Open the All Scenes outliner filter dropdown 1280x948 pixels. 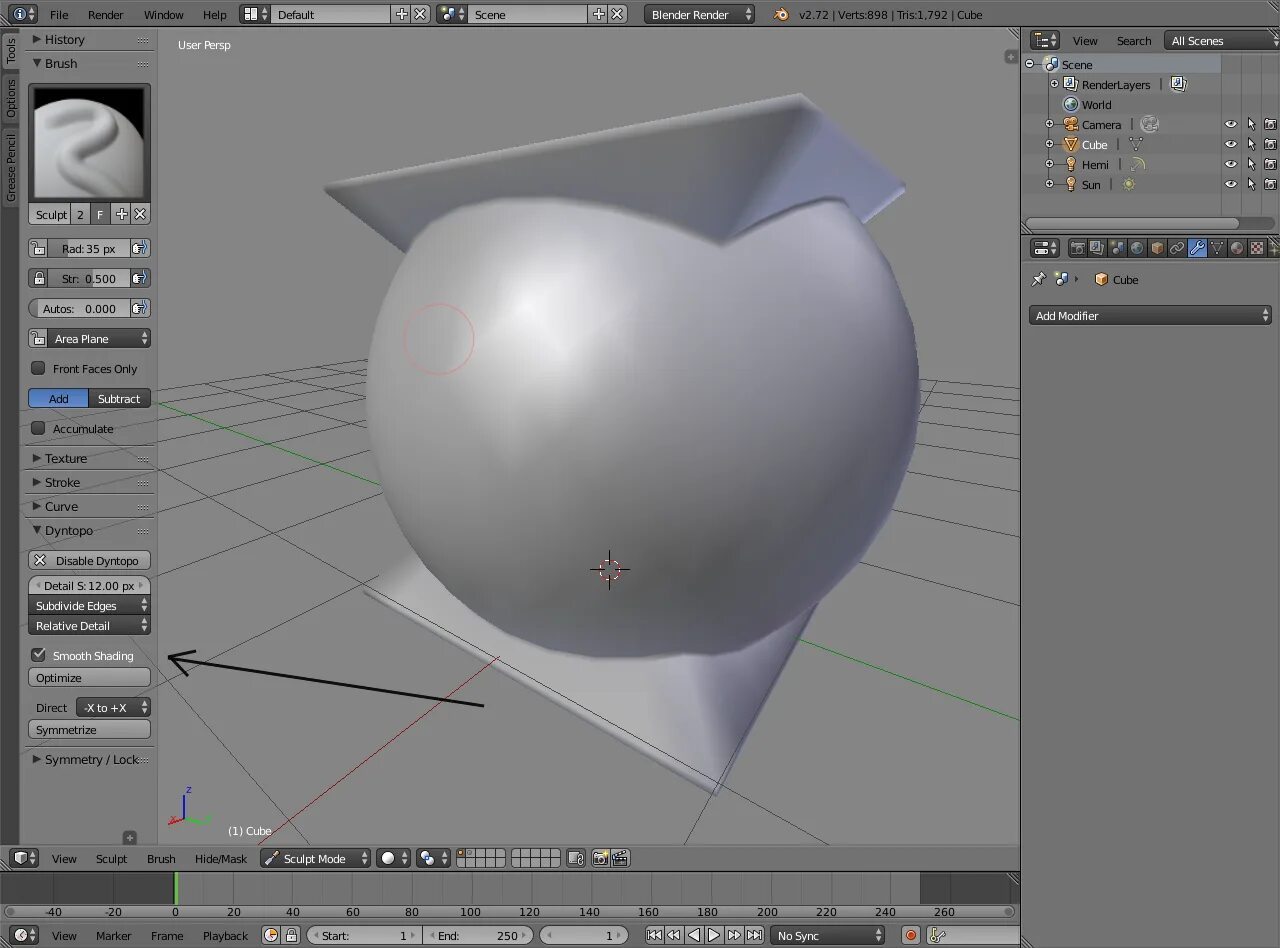[1222, 40]
